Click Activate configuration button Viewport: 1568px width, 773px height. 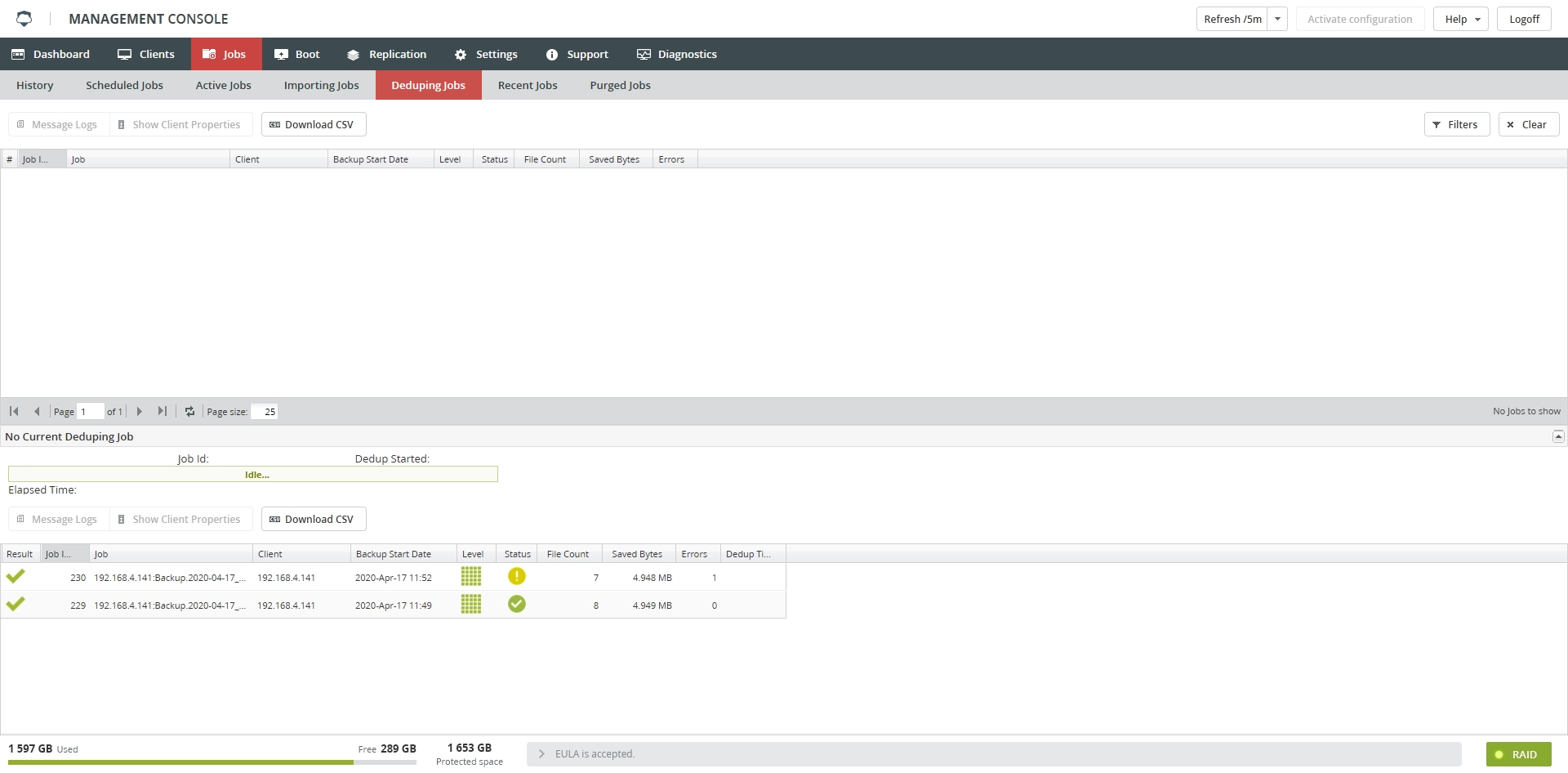point(1360,19)
